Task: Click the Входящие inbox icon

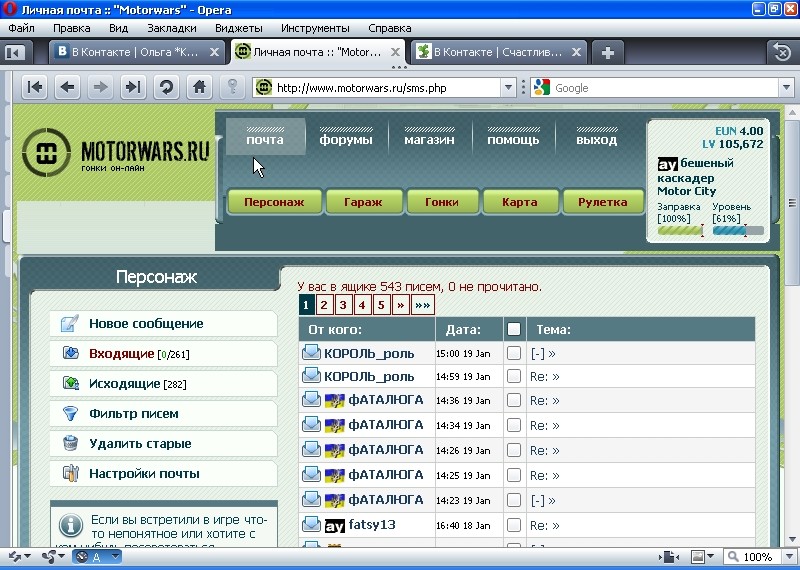Action: pyautogui.click(x=70, y=353)
